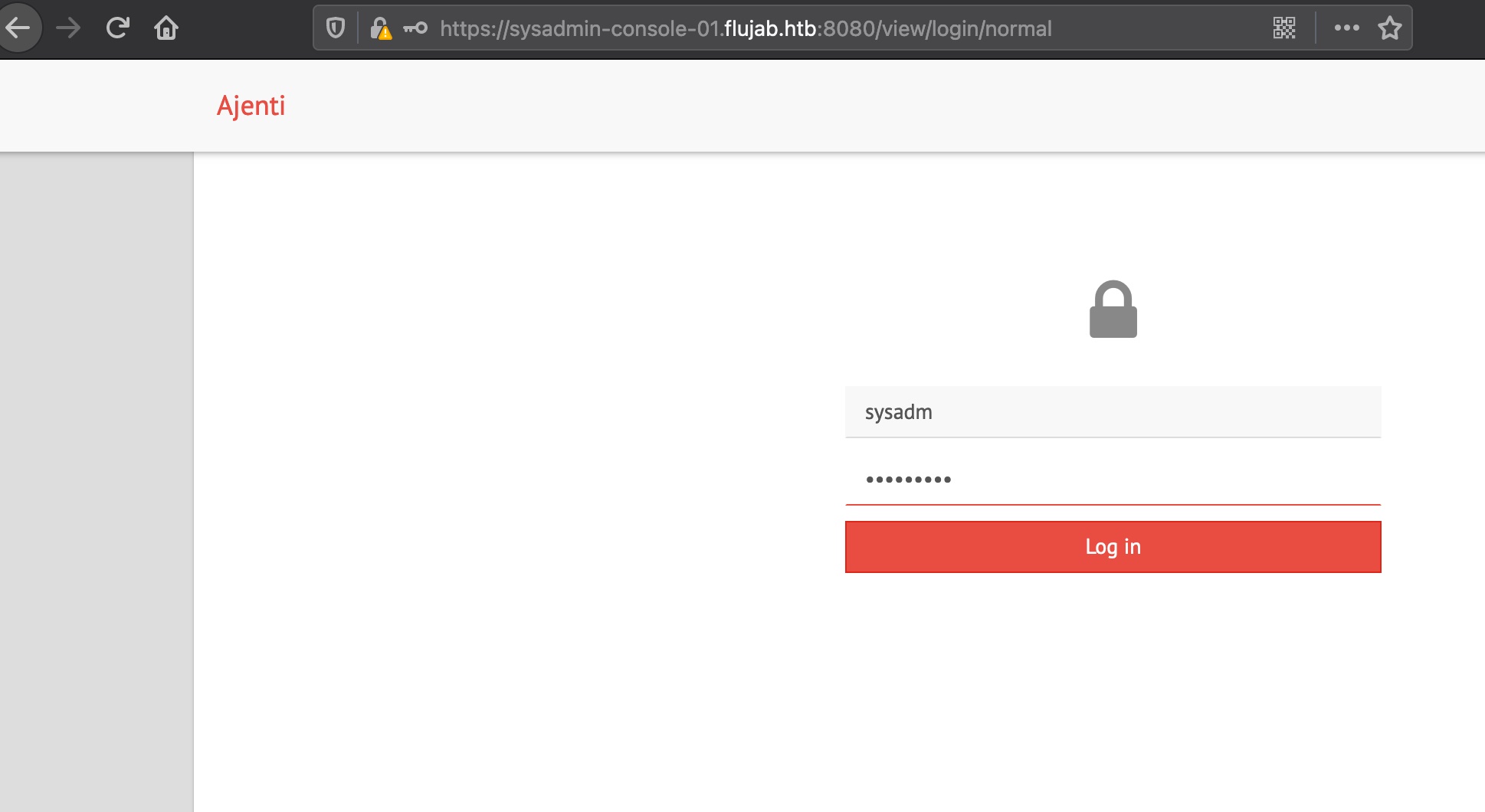Click the grey padlock icon above form
1485x812 pixels.
point(1113,309)
